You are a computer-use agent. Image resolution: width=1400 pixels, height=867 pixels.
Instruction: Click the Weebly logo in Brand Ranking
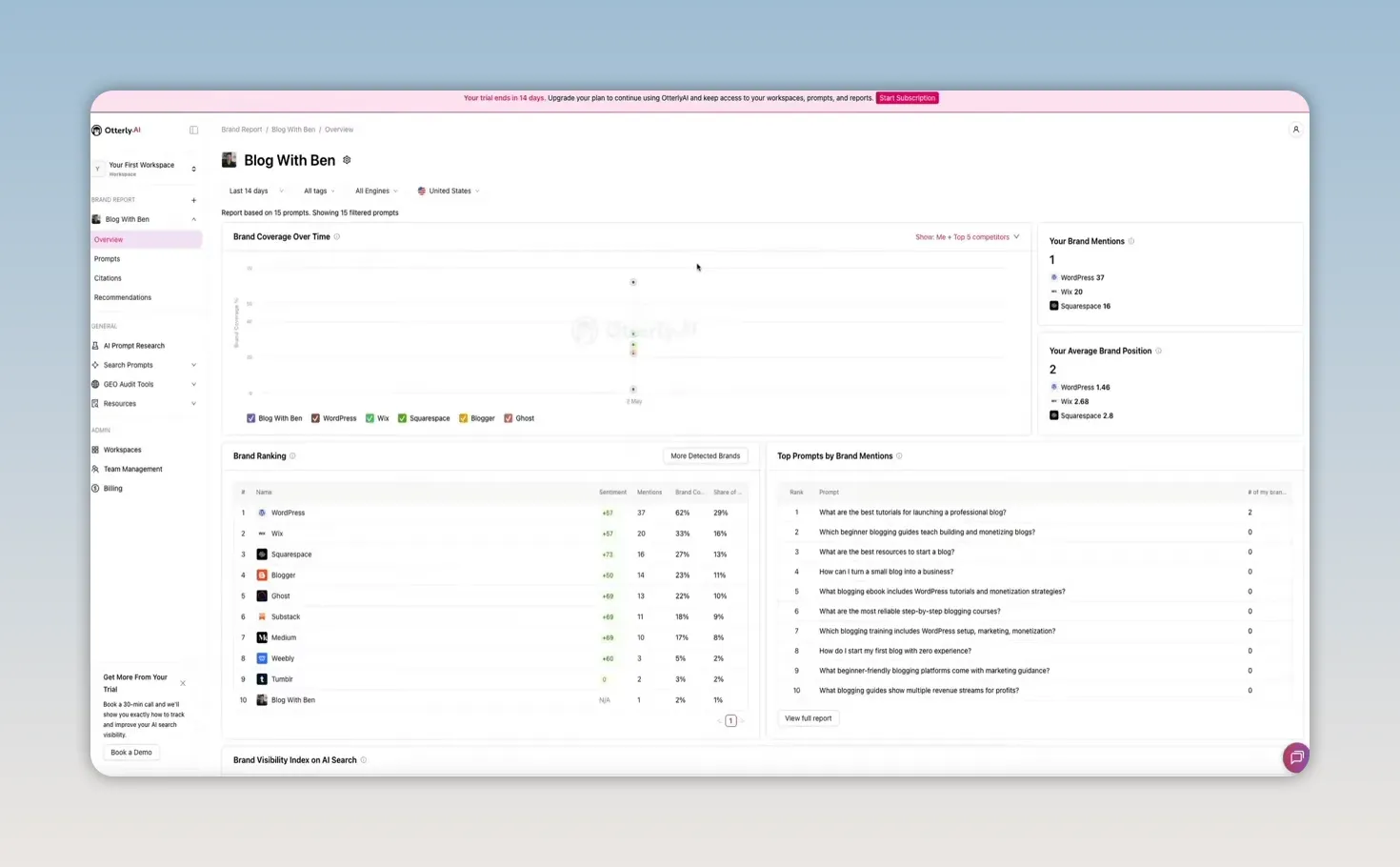point(262,658)
